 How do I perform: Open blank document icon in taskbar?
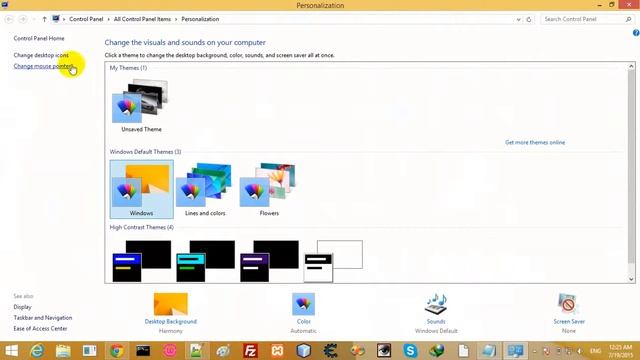tap(464, 351)
